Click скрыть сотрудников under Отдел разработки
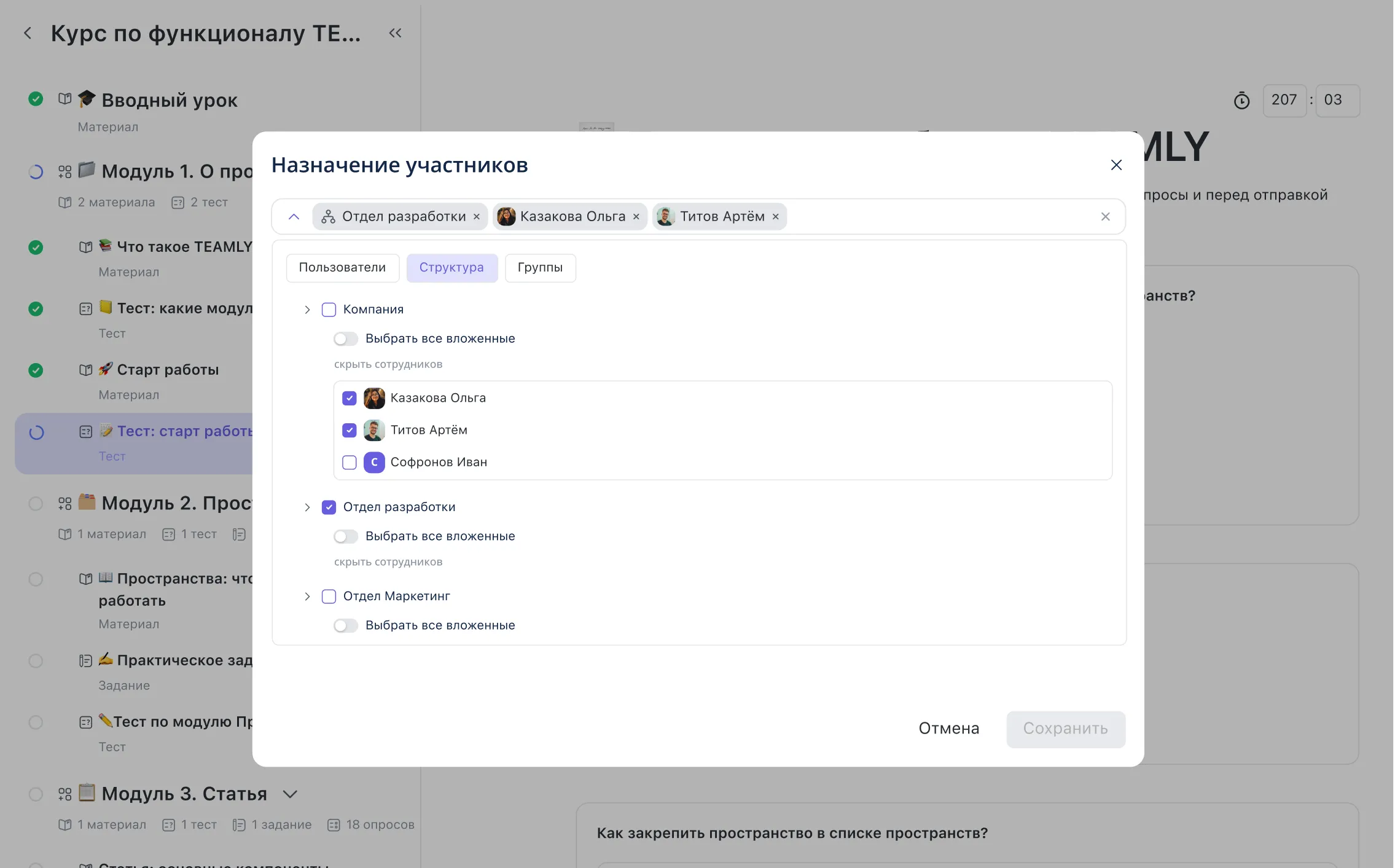This screenshot has height=868, width=1395. coord(388,562)
